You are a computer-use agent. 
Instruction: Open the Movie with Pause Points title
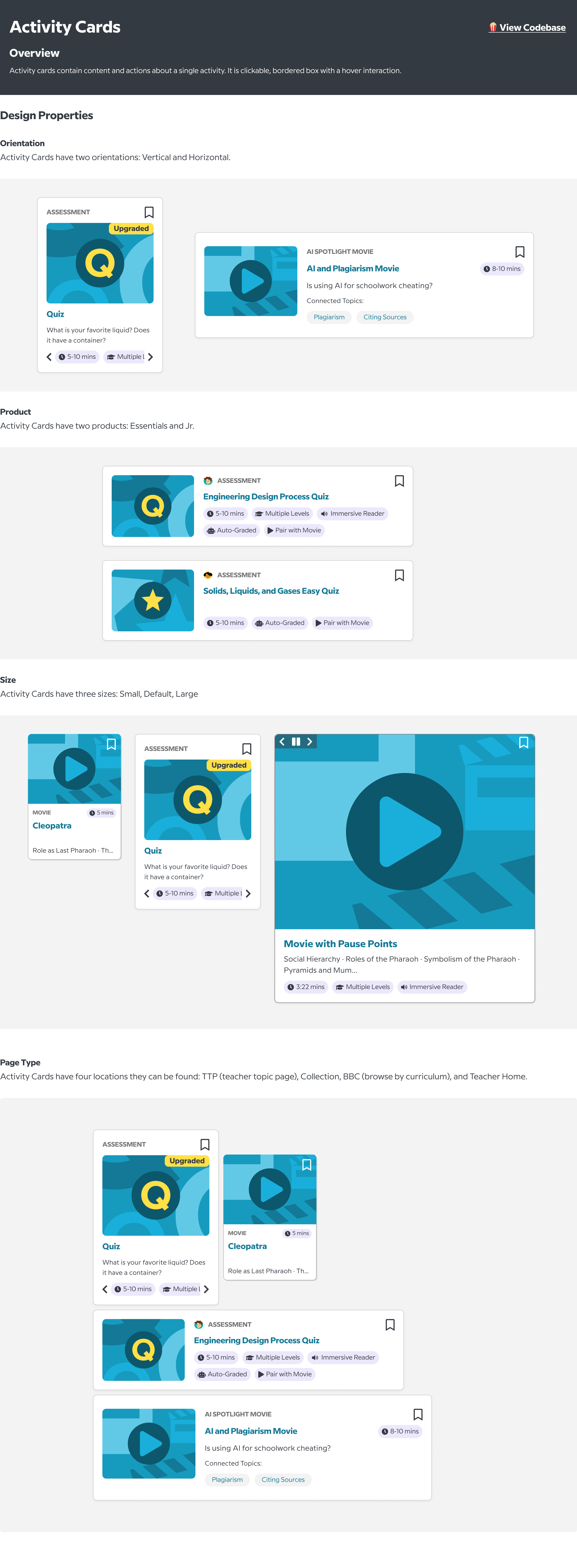click(x=340, y=944)
